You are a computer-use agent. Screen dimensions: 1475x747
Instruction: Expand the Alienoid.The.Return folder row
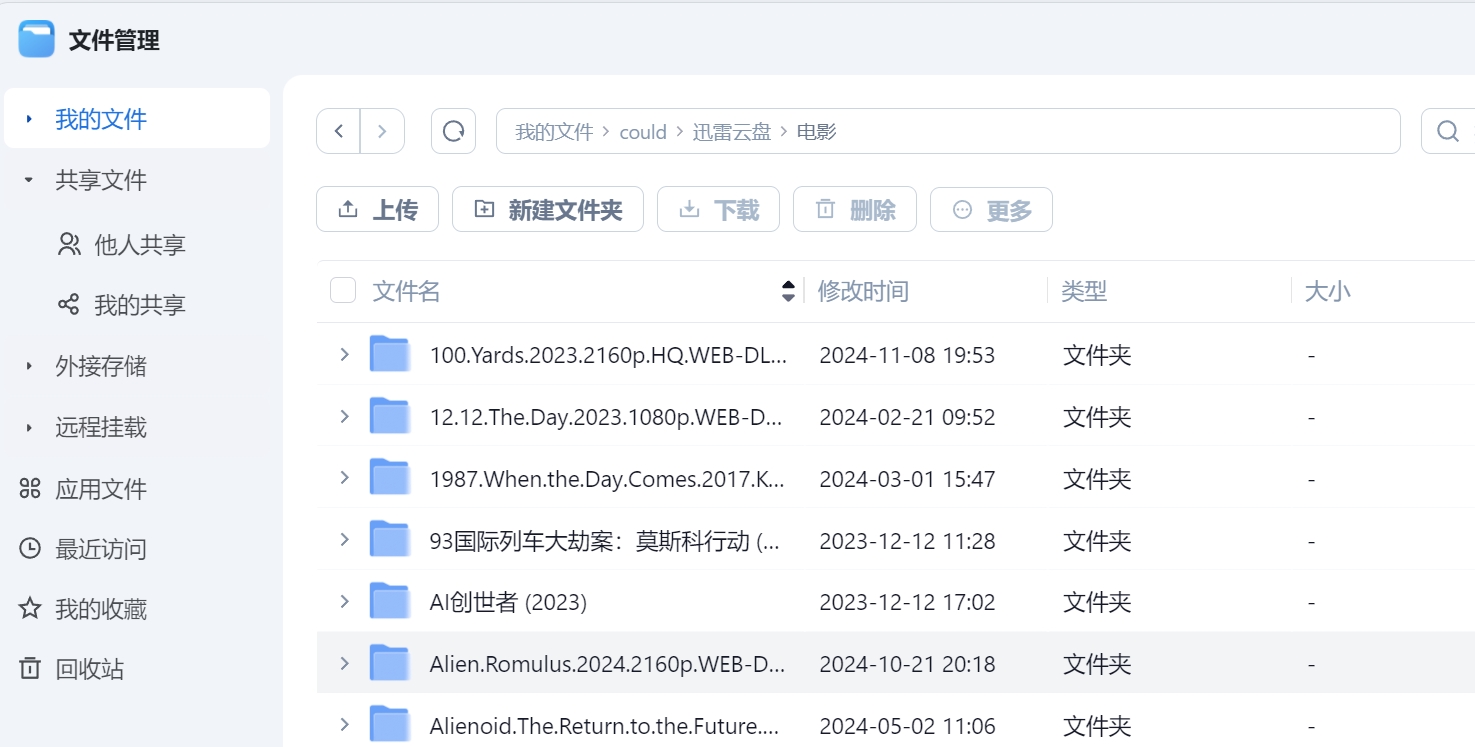[x=344, y=725]
